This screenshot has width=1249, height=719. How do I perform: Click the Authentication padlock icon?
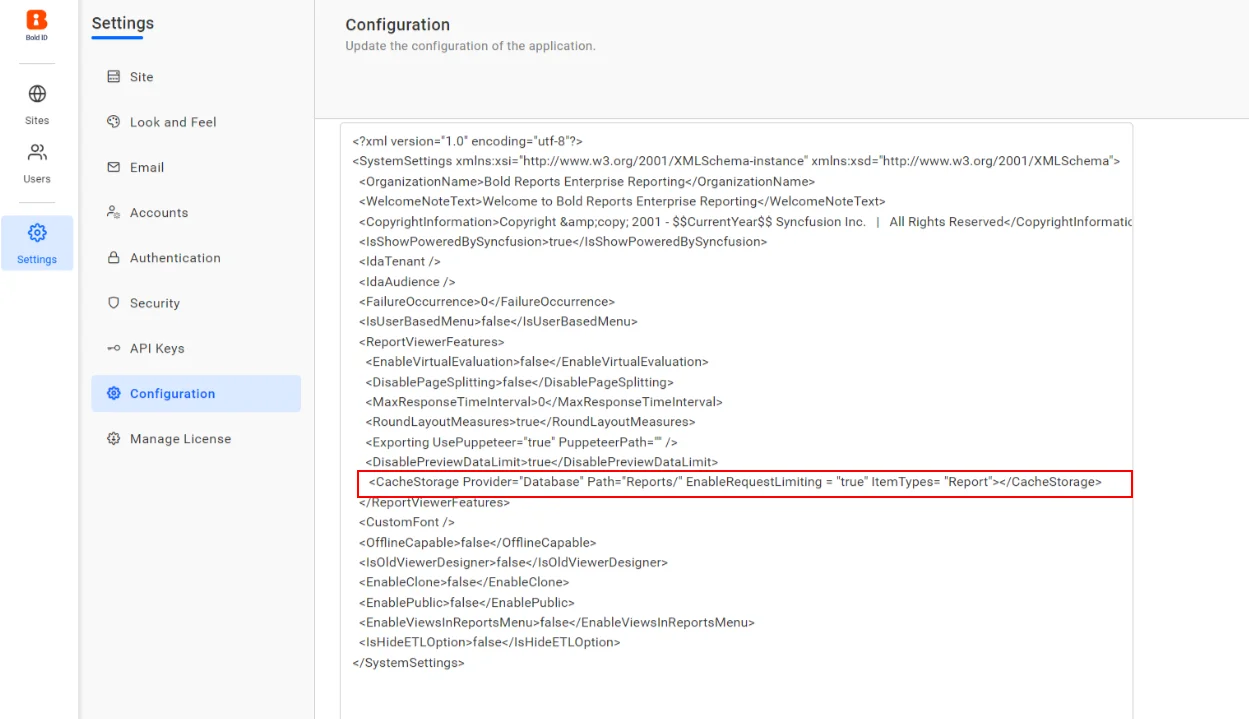[x=113, y=257]
